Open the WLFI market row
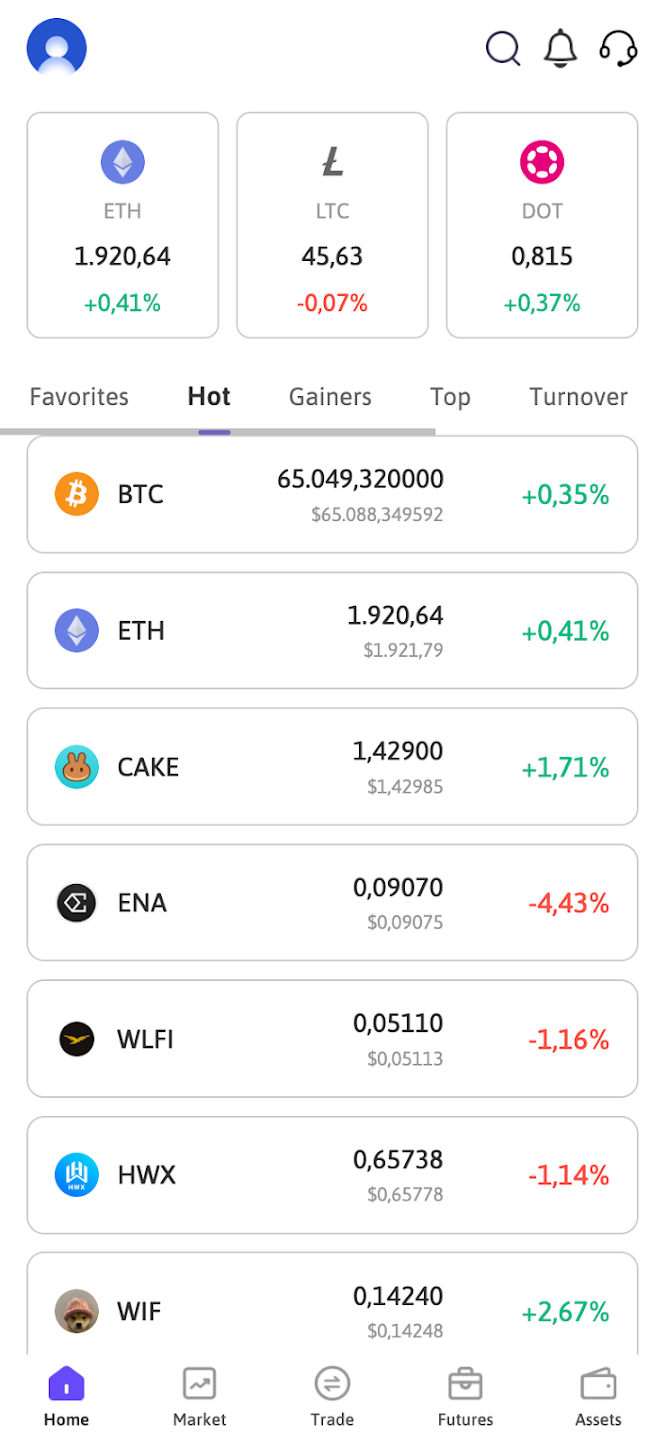This screenshot has height=1440, width=665. [332, 1039]
